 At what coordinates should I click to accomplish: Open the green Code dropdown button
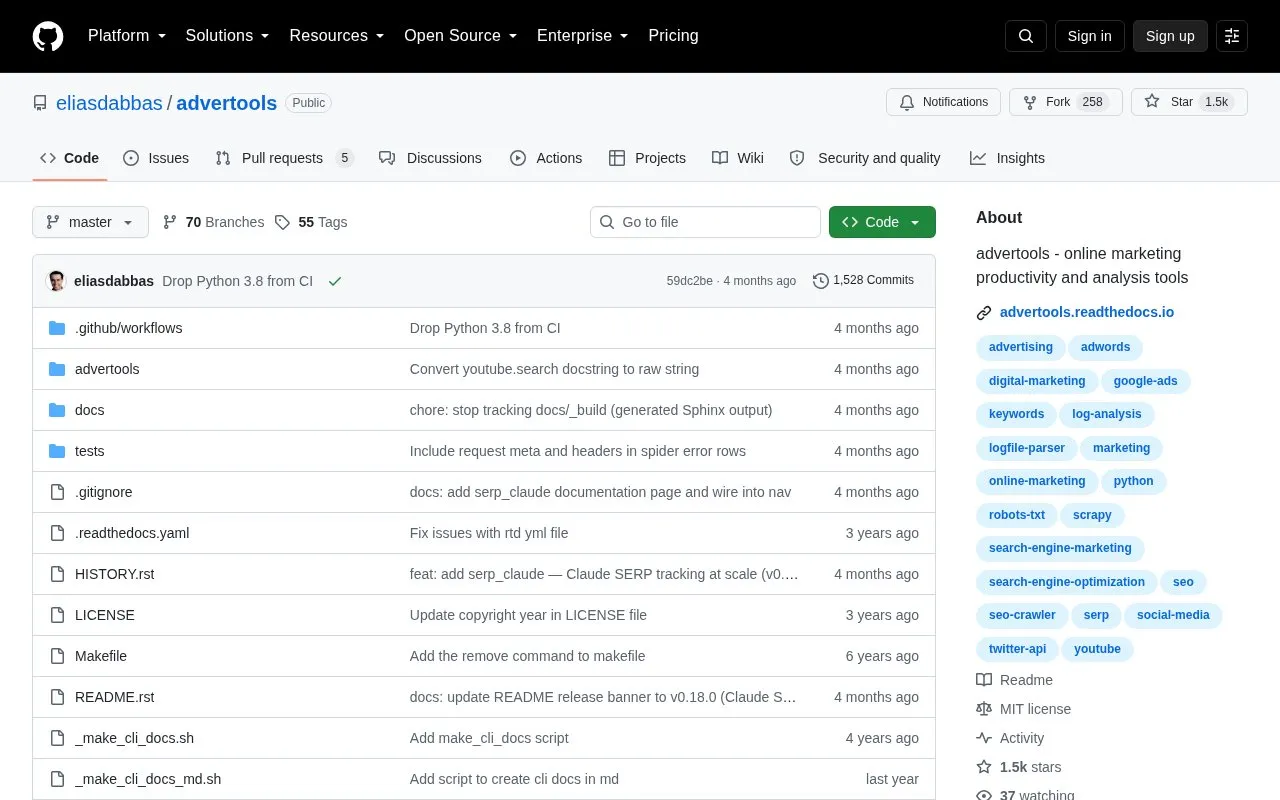[x=882, y=222]
